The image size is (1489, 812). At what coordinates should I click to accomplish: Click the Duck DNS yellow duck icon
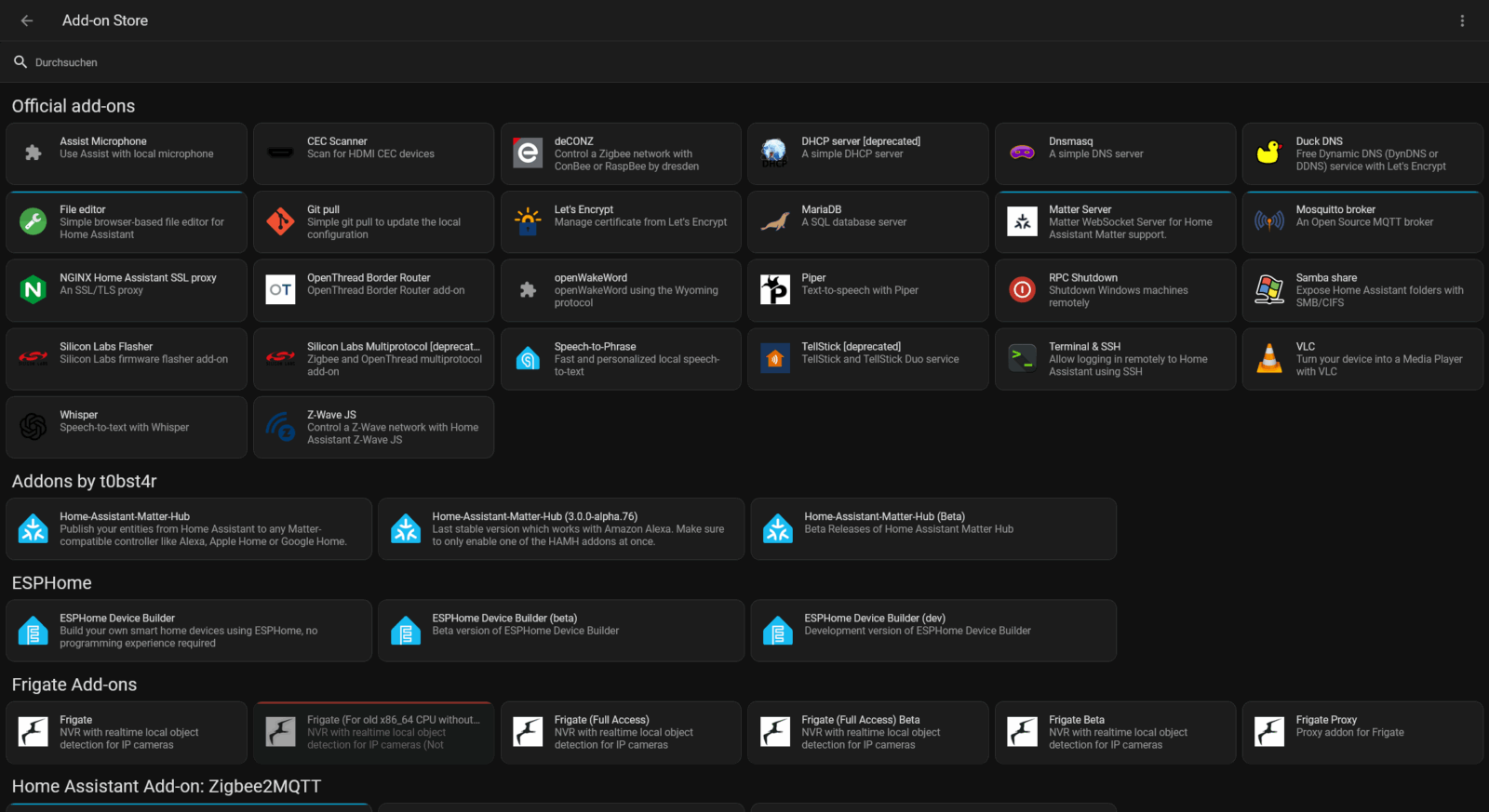1269,153
